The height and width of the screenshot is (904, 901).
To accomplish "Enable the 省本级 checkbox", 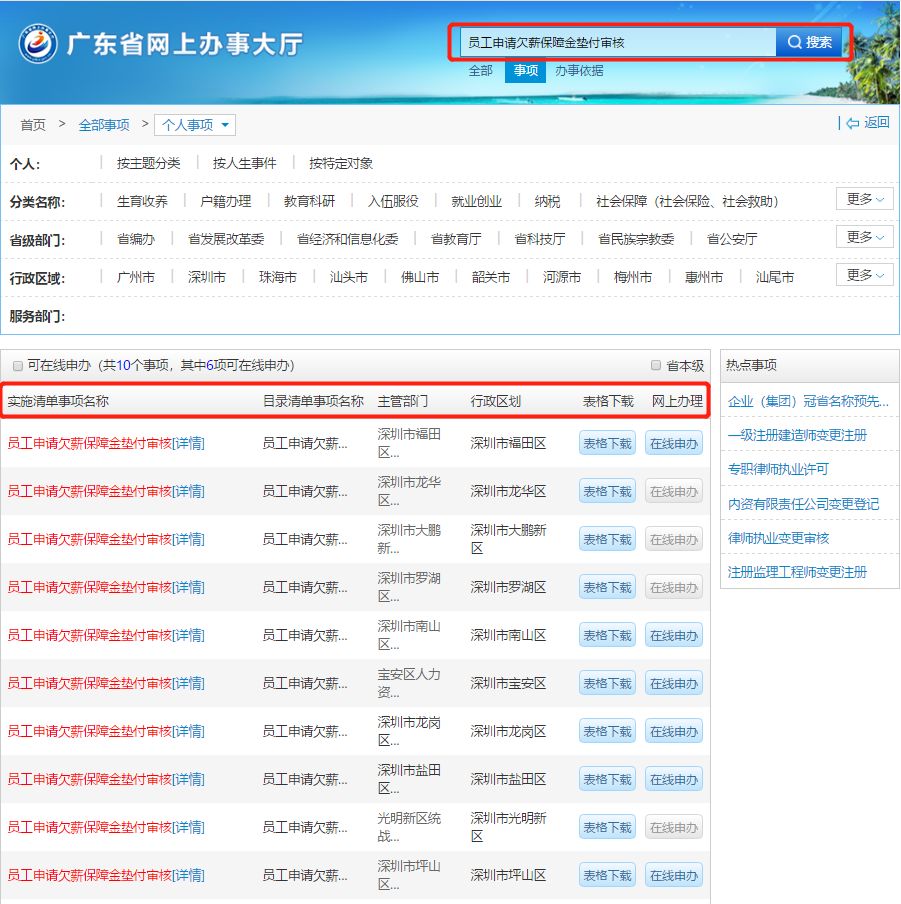I will 656,366.
